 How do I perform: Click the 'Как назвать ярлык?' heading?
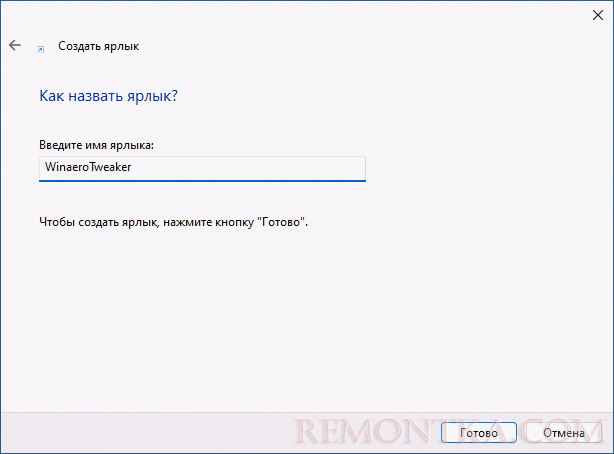108,96
